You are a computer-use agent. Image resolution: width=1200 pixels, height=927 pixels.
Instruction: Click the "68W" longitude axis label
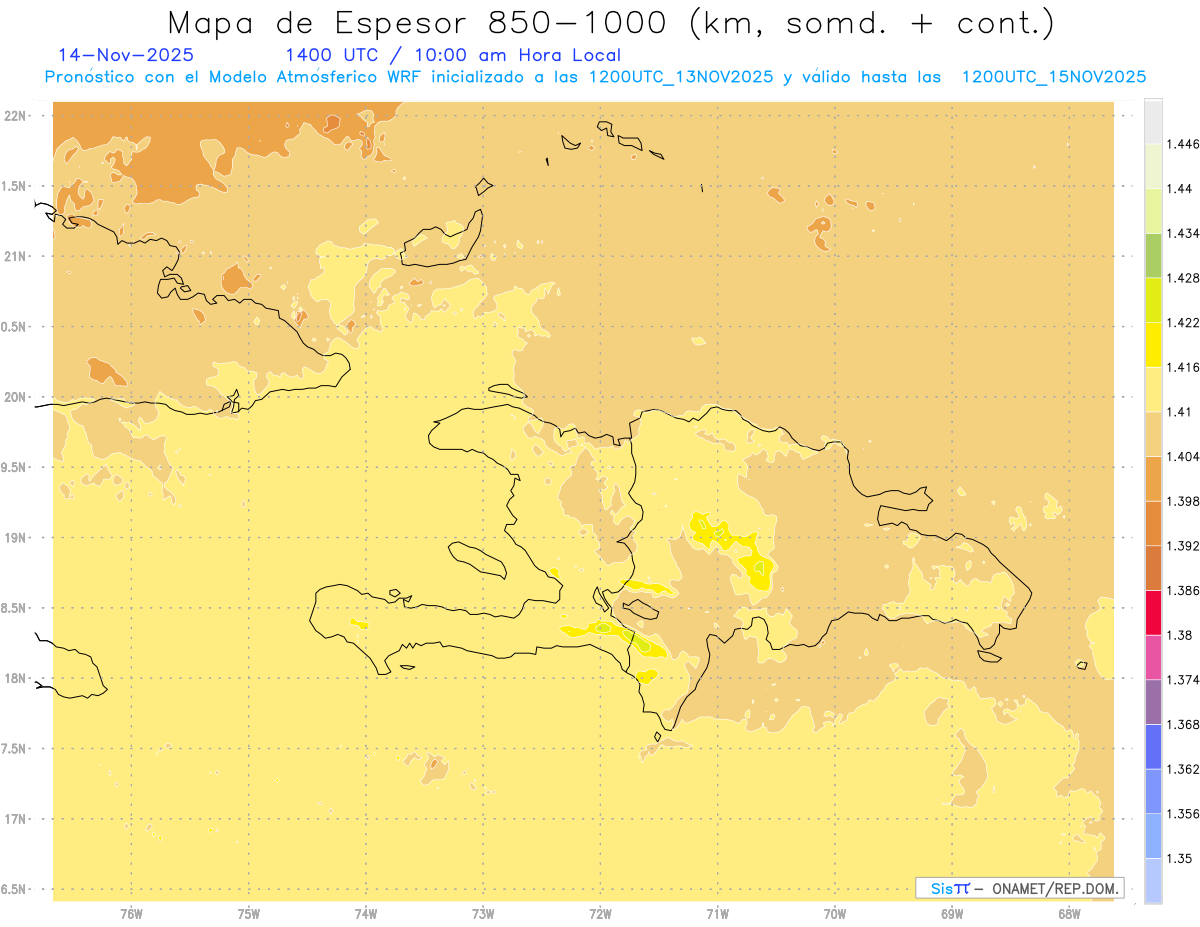pos(1069,914)
